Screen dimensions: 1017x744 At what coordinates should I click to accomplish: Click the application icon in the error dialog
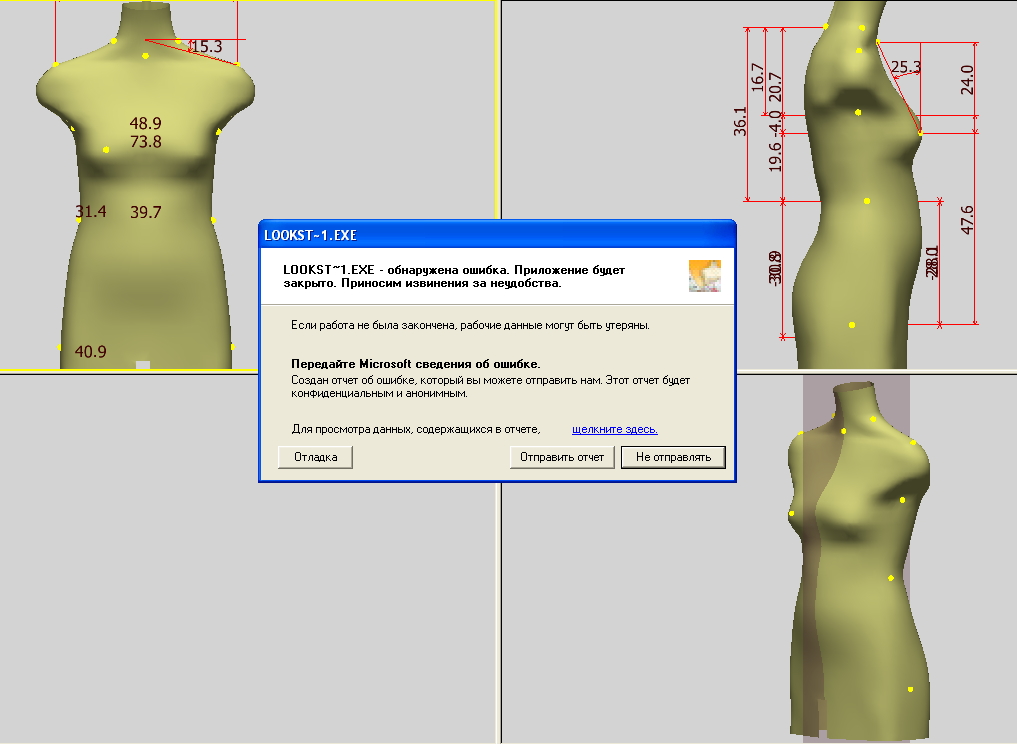coord(704,276)
